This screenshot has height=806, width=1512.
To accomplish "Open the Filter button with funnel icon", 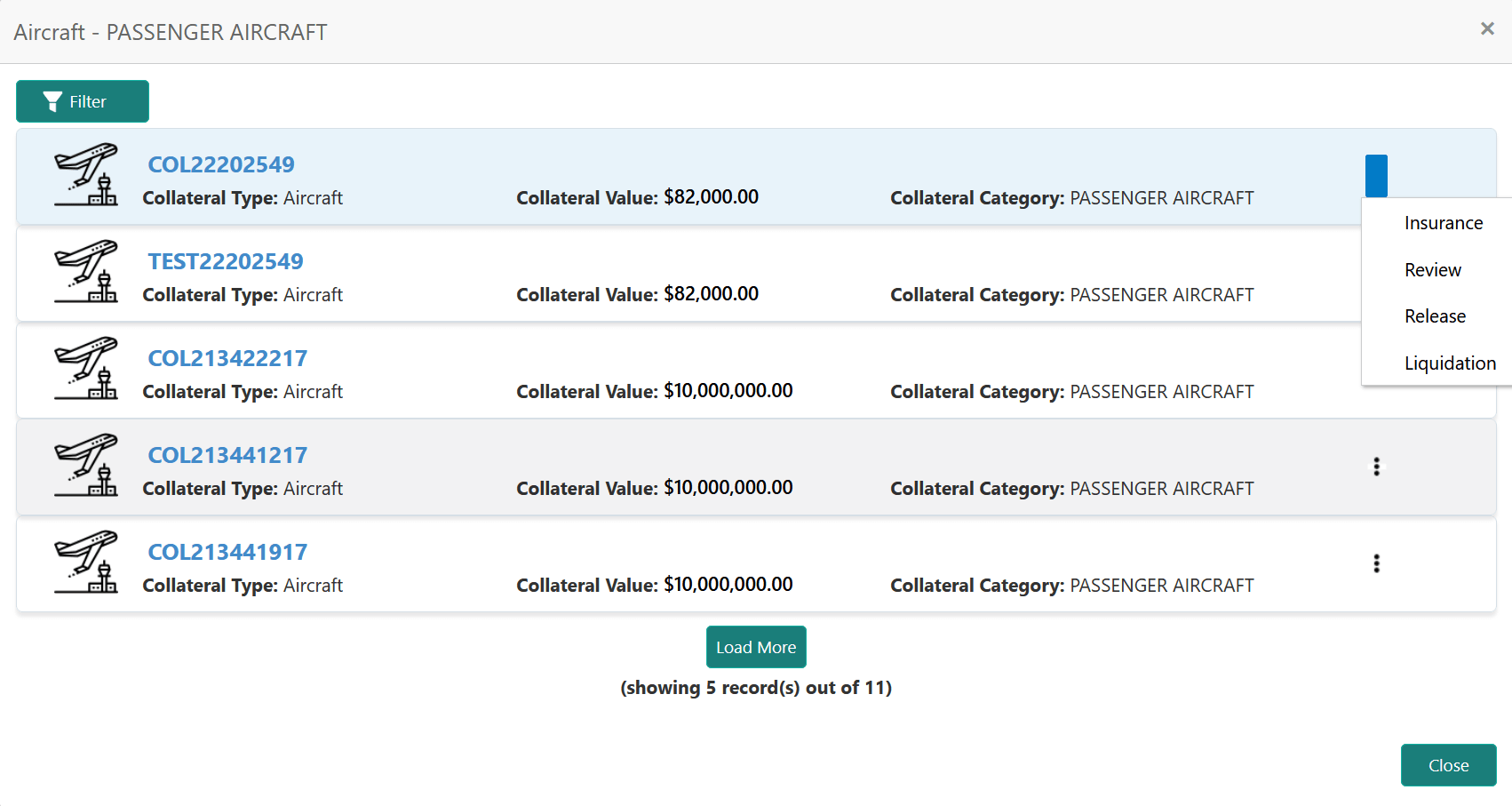I will [83, 101].
